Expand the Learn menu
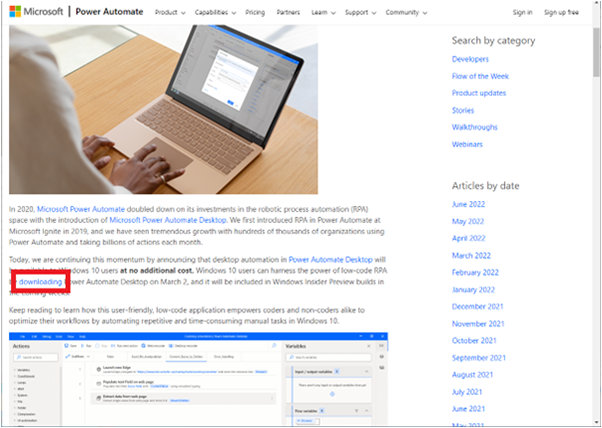The image size is (602, 428). click(323, 12)
